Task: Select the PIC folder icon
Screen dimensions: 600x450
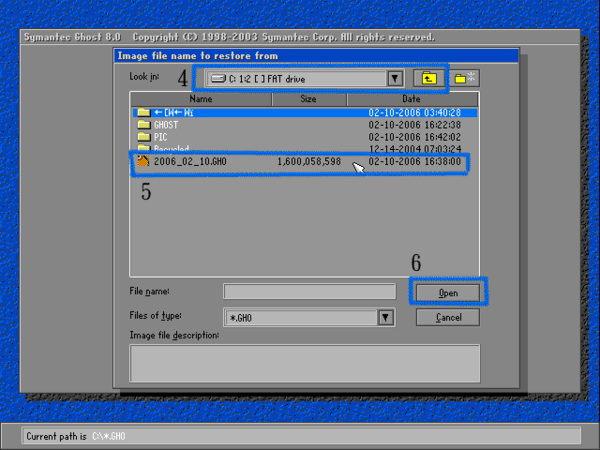Action: click(143, 137)
